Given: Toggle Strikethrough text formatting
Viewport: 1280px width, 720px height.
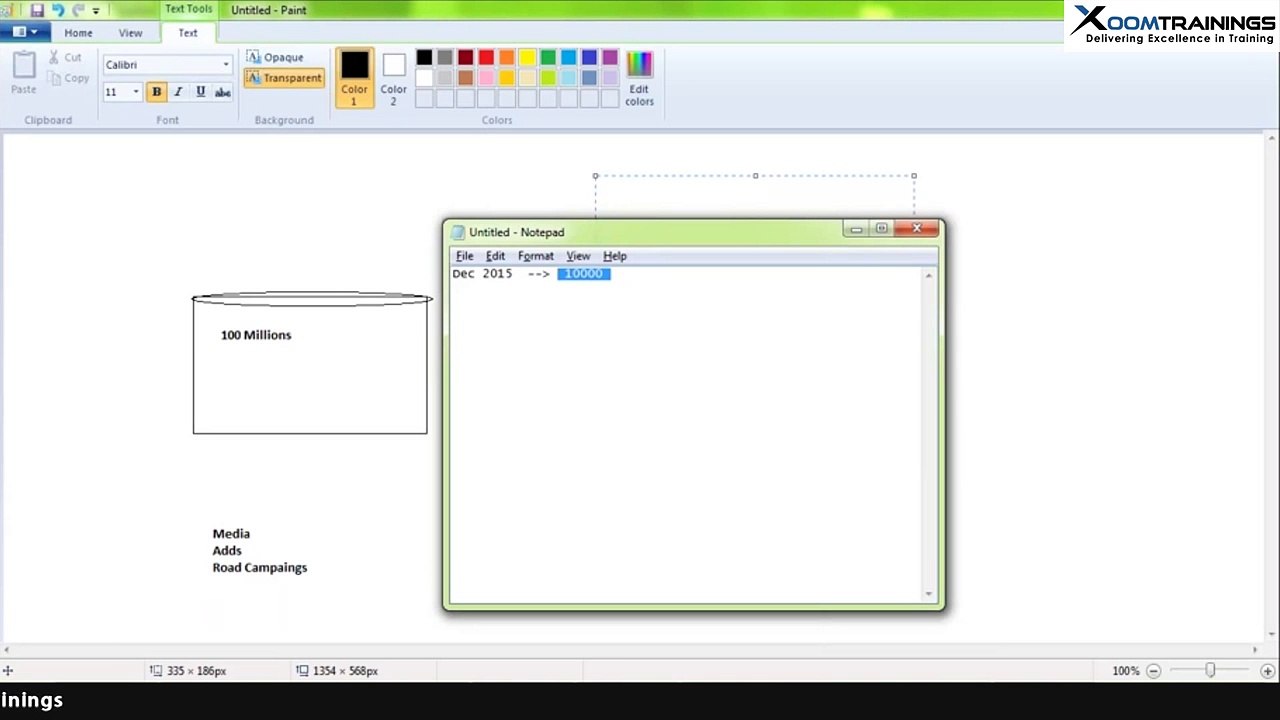Looking at the screenshot, I should point(222,92).
